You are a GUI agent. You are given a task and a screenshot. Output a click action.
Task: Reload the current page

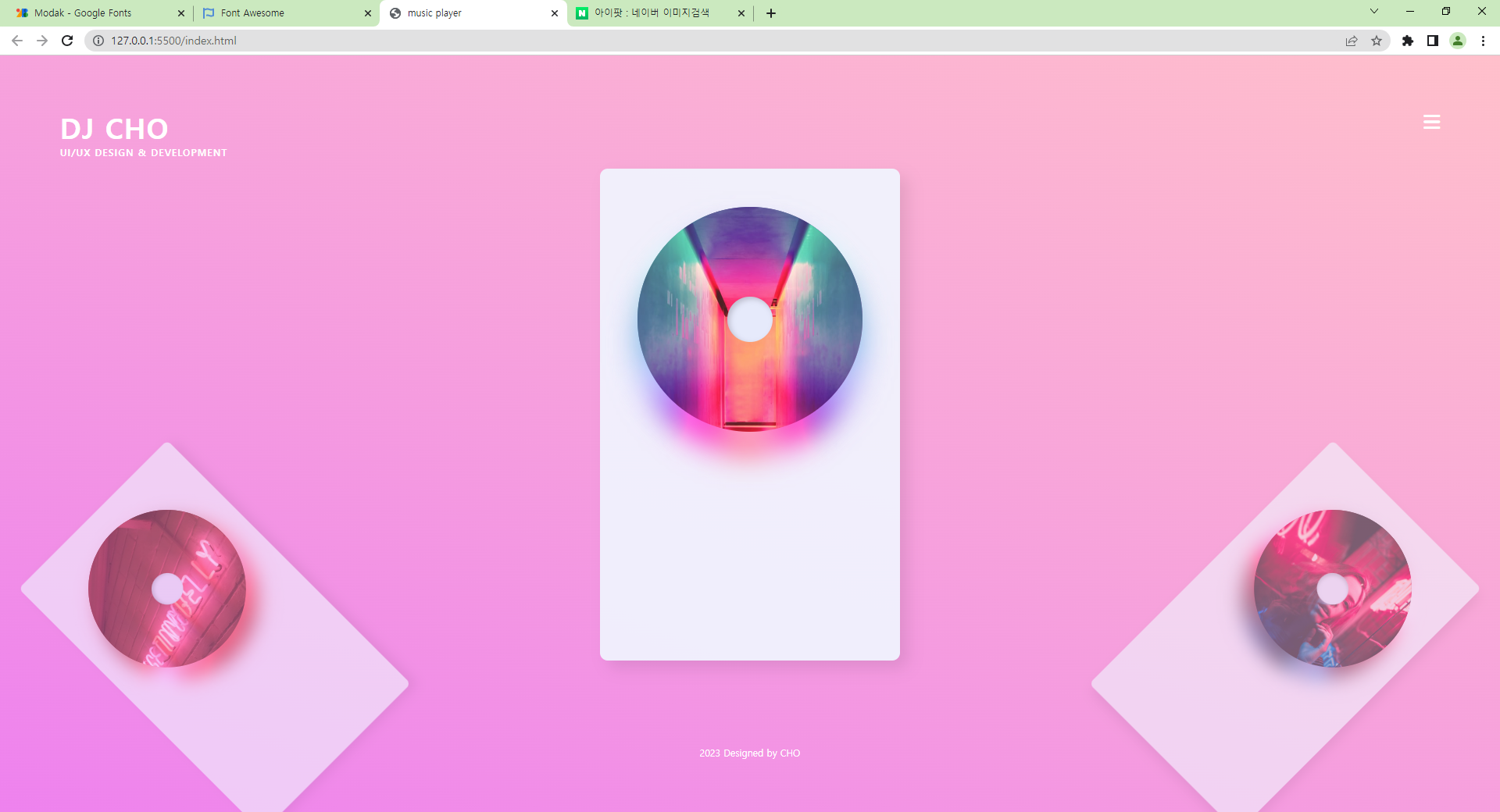click(x=67, y=41)
